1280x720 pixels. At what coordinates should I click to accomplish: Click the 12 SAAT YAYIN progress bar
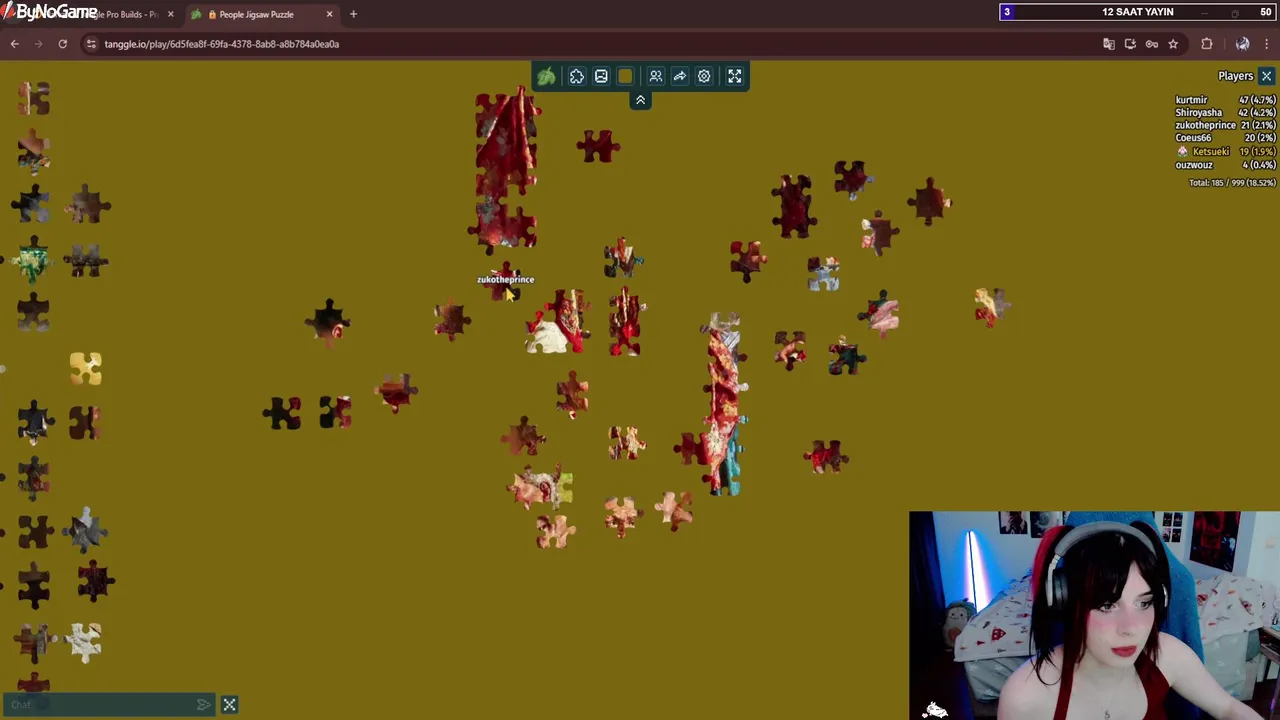point(1138,12)
